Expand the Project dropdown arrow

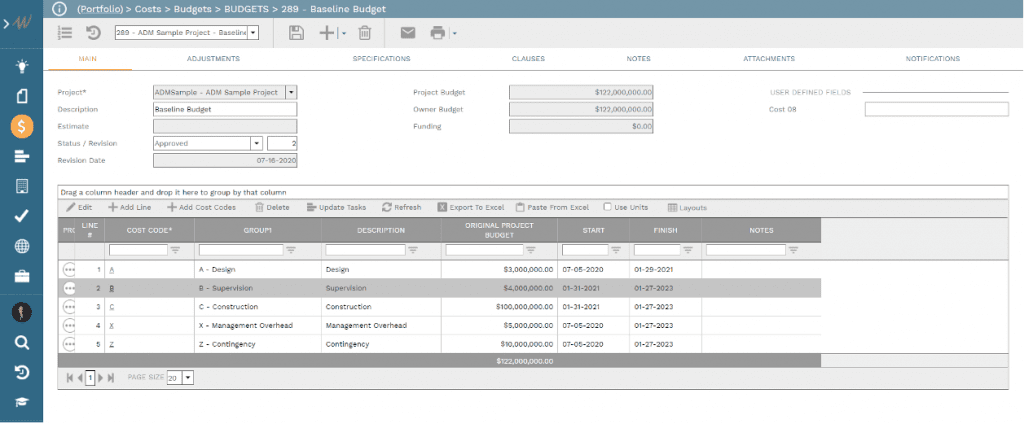coord(291,92)
